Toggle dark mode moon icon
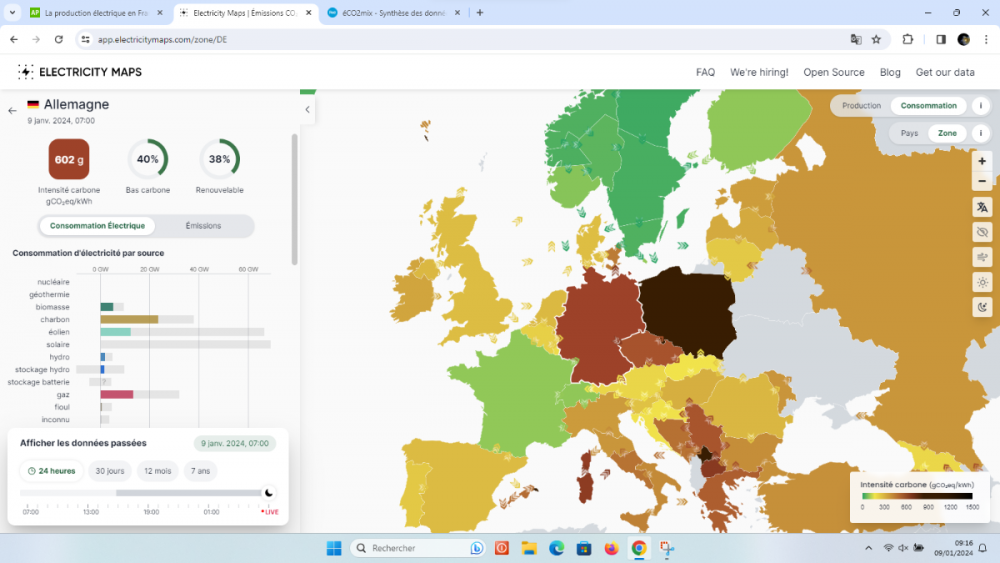 coord(982,307)
